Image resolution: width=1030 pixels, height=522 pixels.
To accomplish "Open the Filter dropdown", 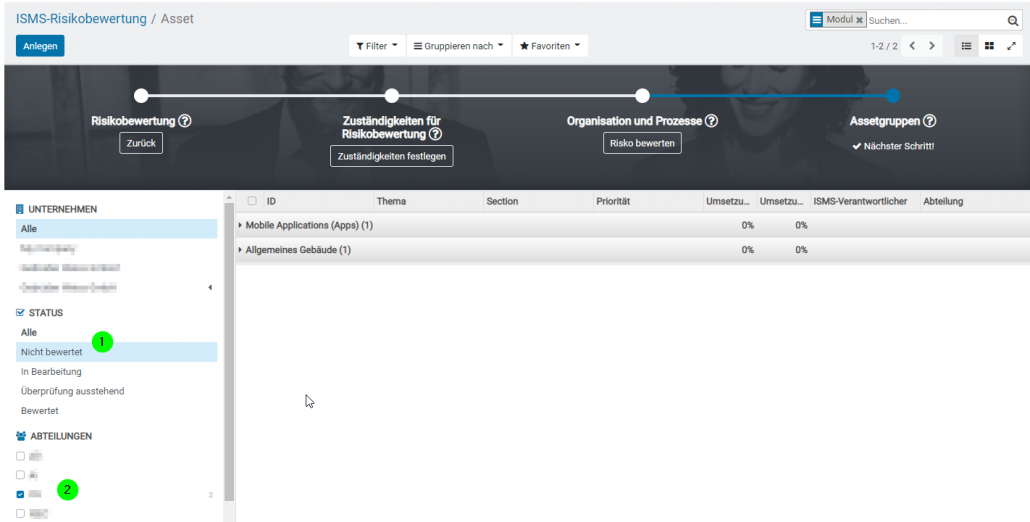I will point(376,46).
